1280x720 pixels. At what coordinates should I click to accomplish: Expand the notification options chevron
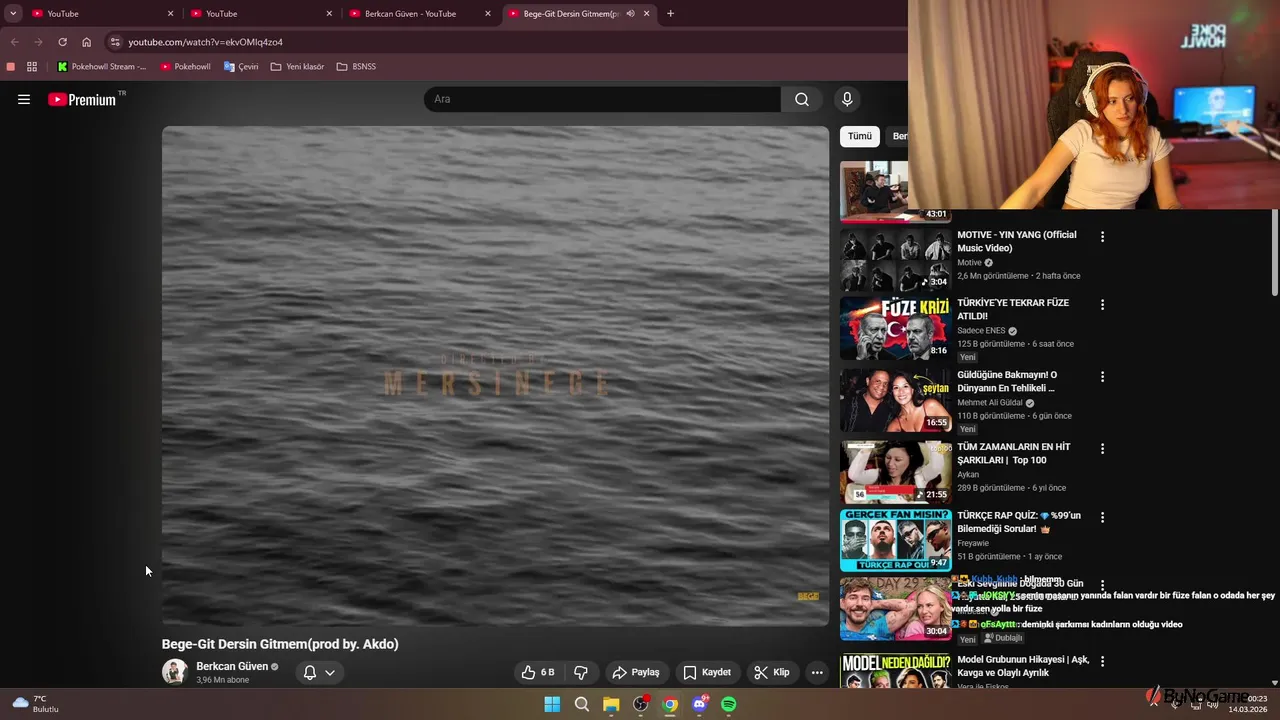329,672
